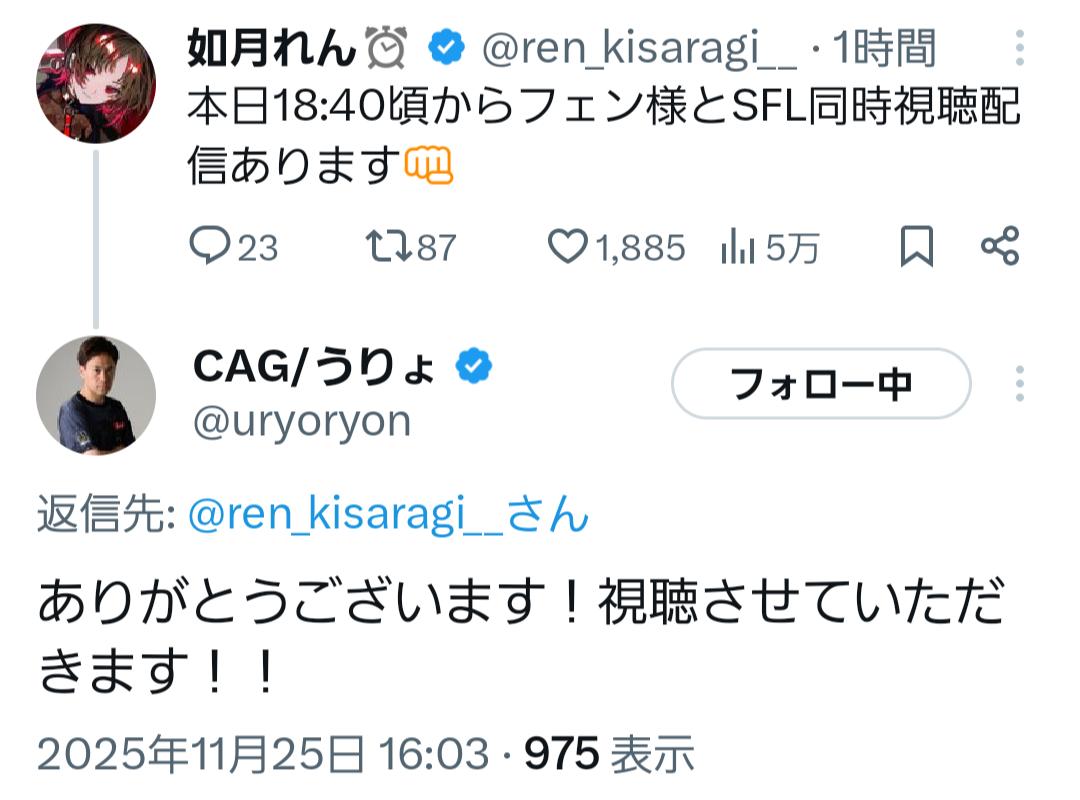Retweet the SFL watch-along announcement
Screen dimensions: 1080x800
click(386, 246)
